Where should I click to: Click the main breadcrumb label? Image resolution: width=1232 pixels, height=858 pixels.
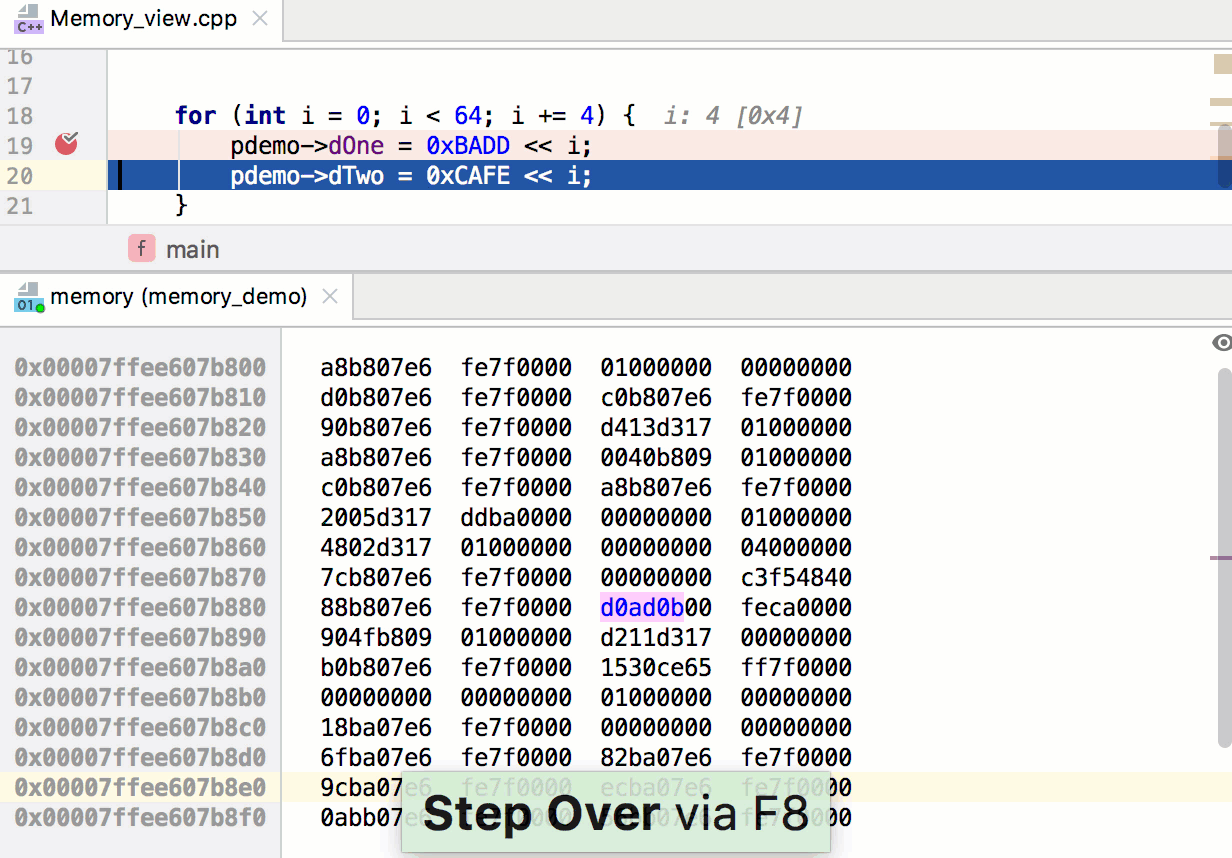pyautogui.click(x=192, y=248)
